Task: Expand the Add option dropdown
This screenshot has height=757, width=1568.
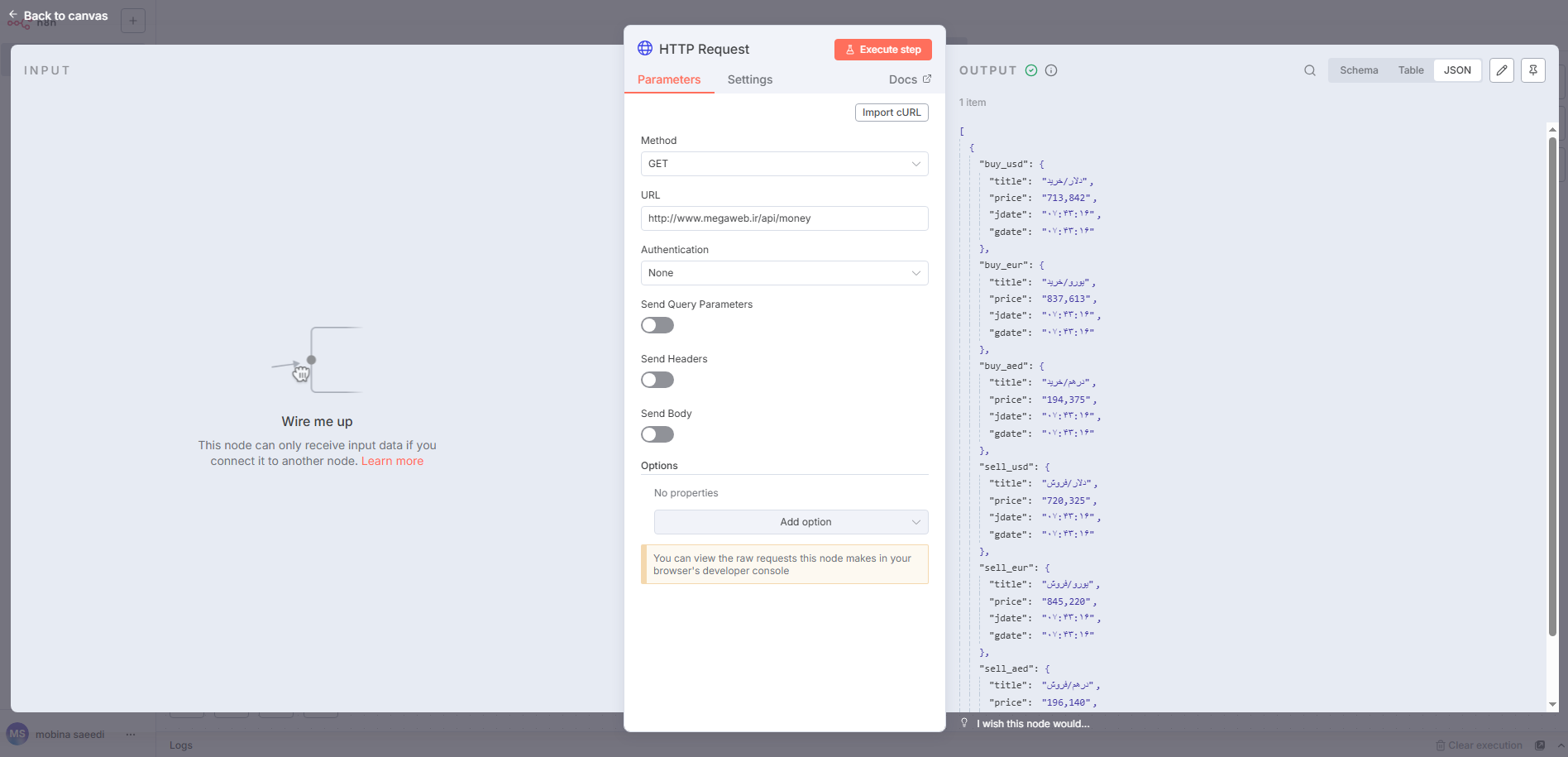Action: [790, 522]
